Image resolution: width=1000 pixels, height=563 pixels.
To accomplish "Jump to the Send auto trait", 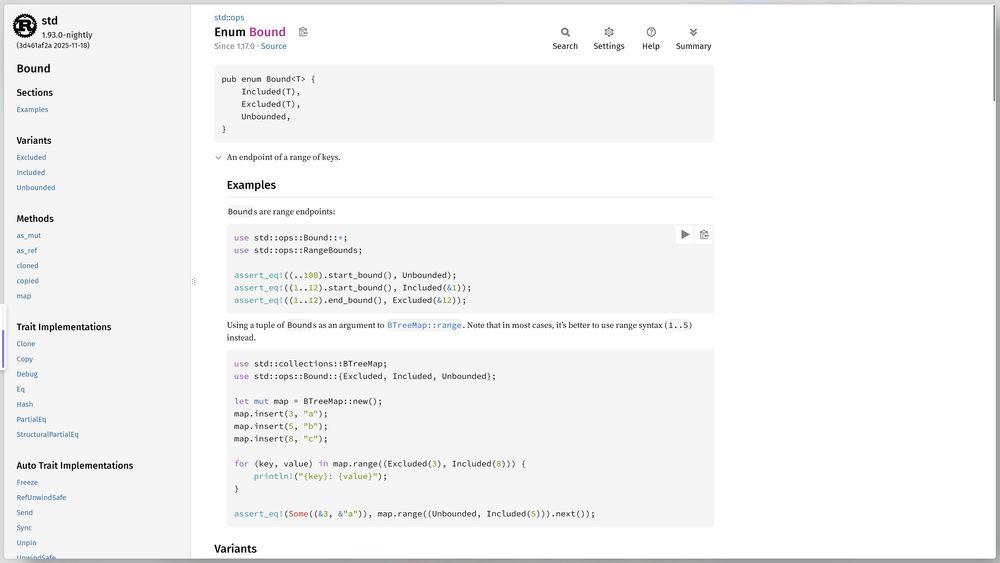I will (x=24, y=513).
